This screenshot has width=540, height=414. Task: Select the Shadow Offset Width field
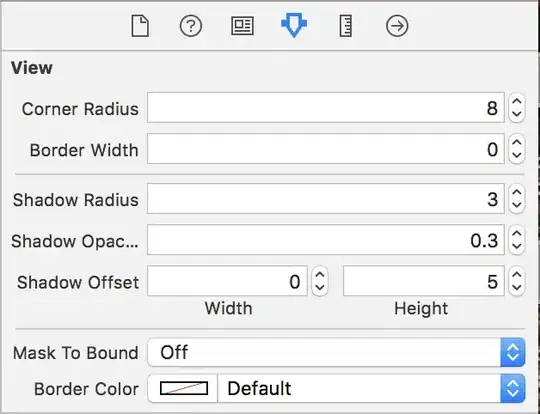tap(227, 281)
